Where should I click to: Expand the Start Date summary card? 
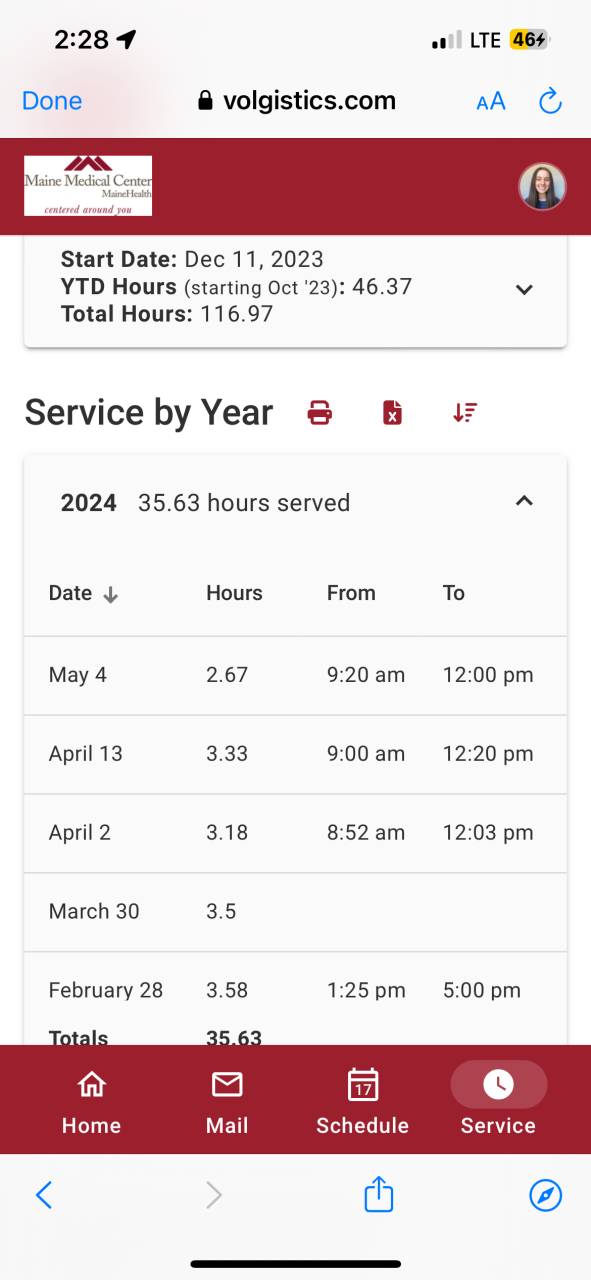tap(524, 289)
